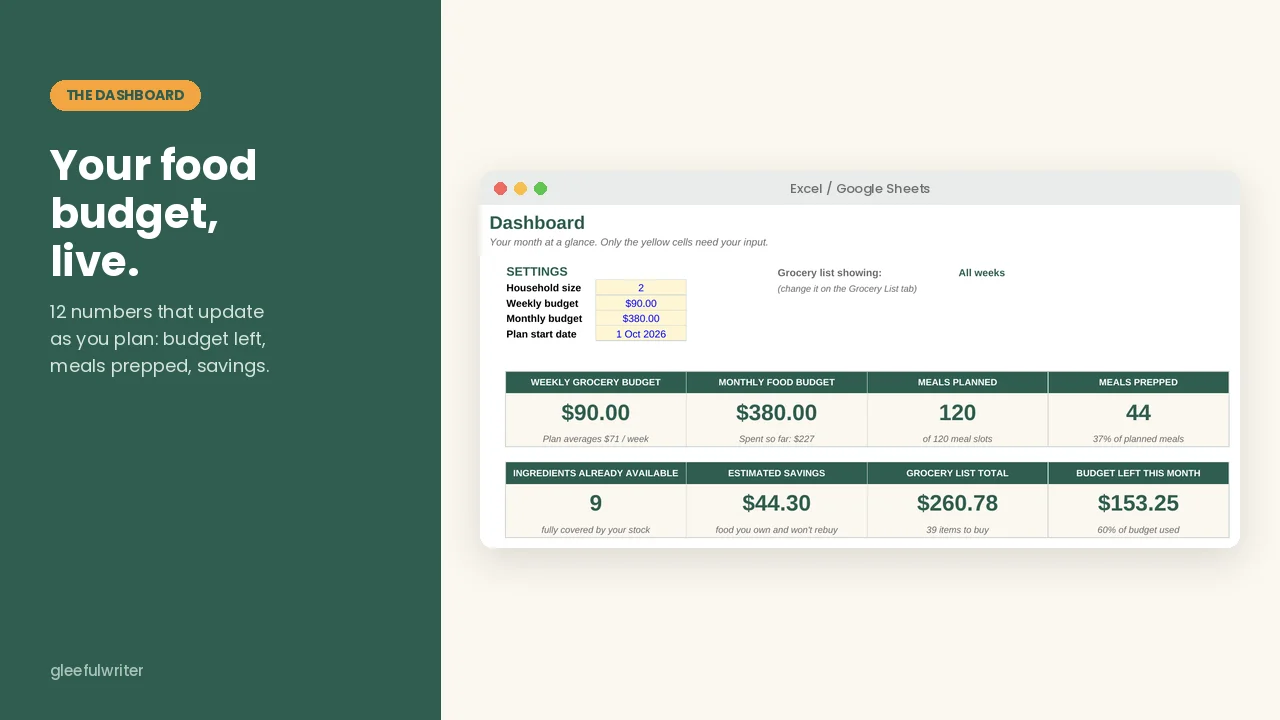1280x720 pixels.
Task: Click the $44.30 estimated savings value
Action: tap(777, 503)
